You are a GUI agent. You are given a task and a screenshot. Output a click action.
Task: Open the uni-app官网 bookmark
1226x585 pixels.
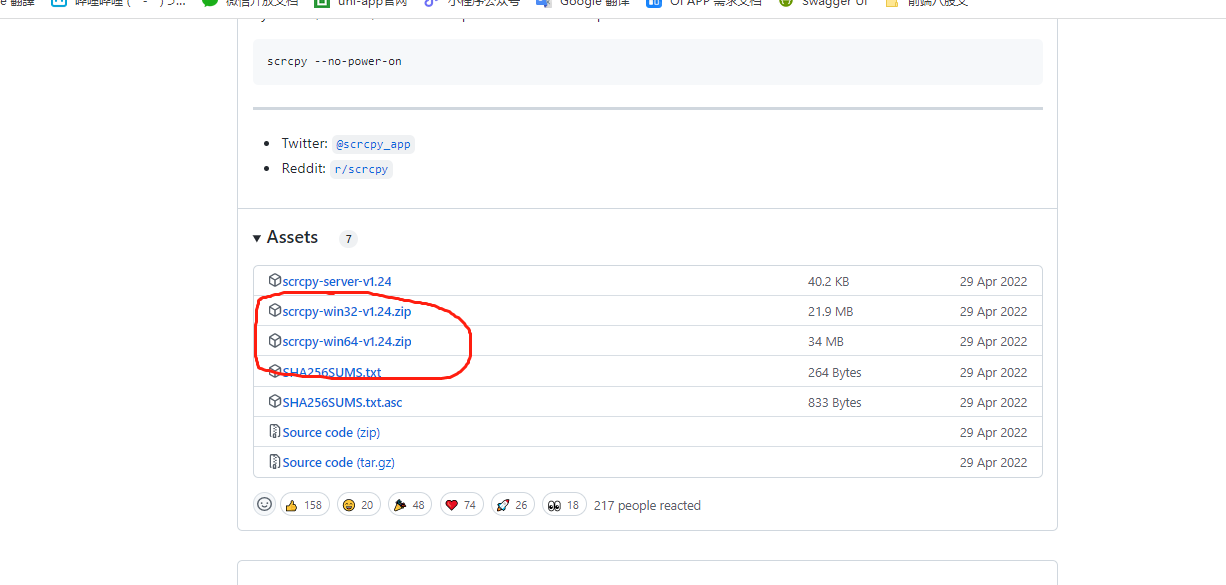tap(361, 3)
